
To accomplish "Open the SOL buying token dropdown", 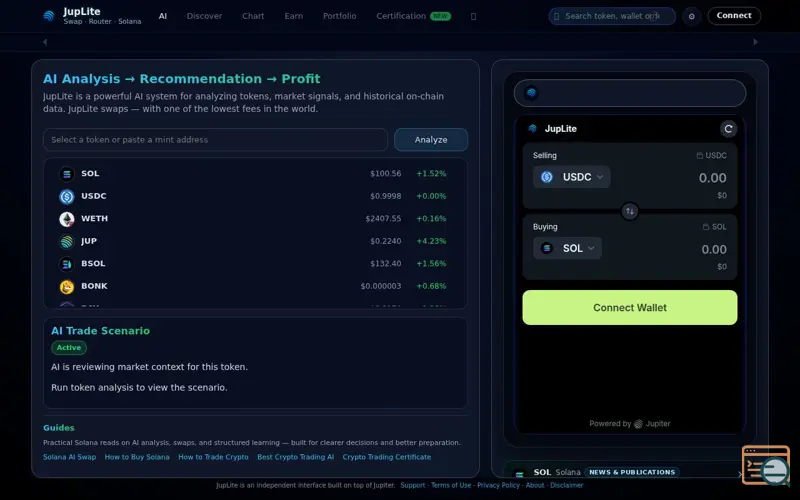I will 567,248.
